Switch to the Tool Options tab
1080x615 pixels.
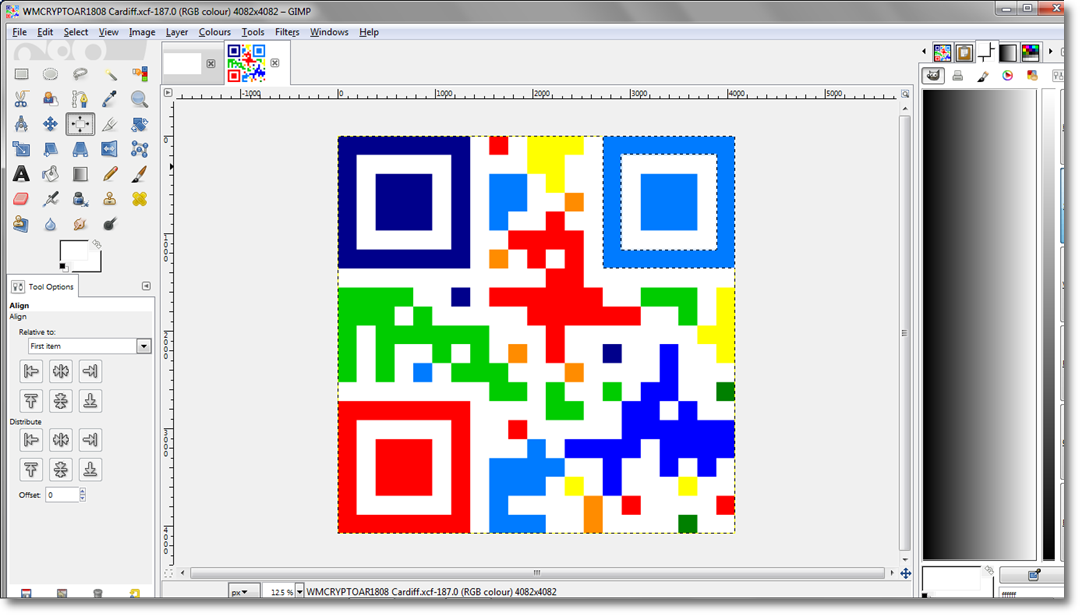click(43, 286)
